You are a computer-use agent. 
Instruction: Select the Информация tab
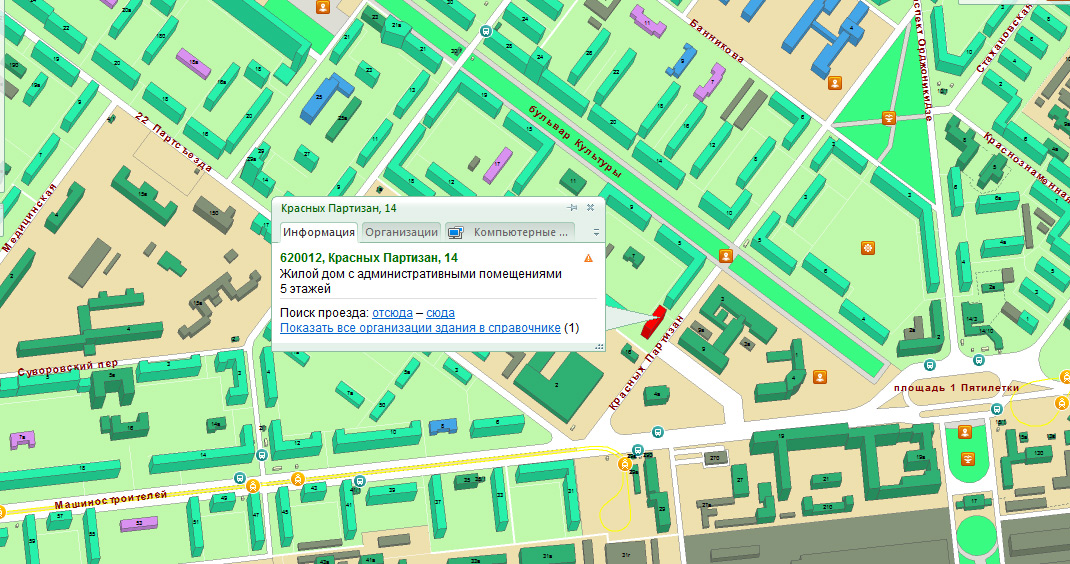pyautogui.click(x=319, y=232)
